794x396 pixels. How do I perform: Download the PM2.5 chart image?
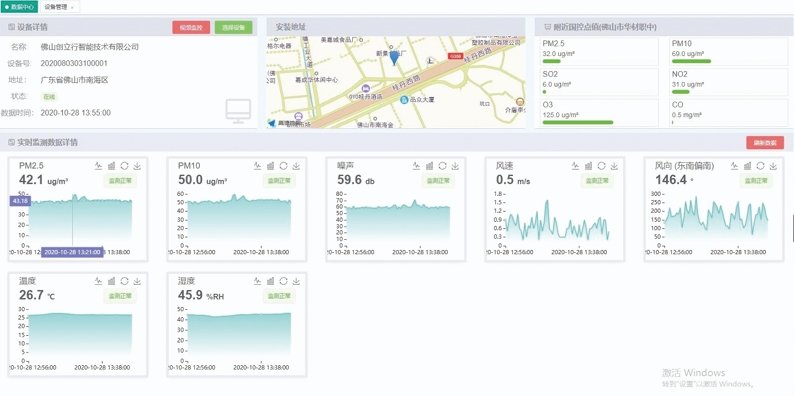(137, 166)
